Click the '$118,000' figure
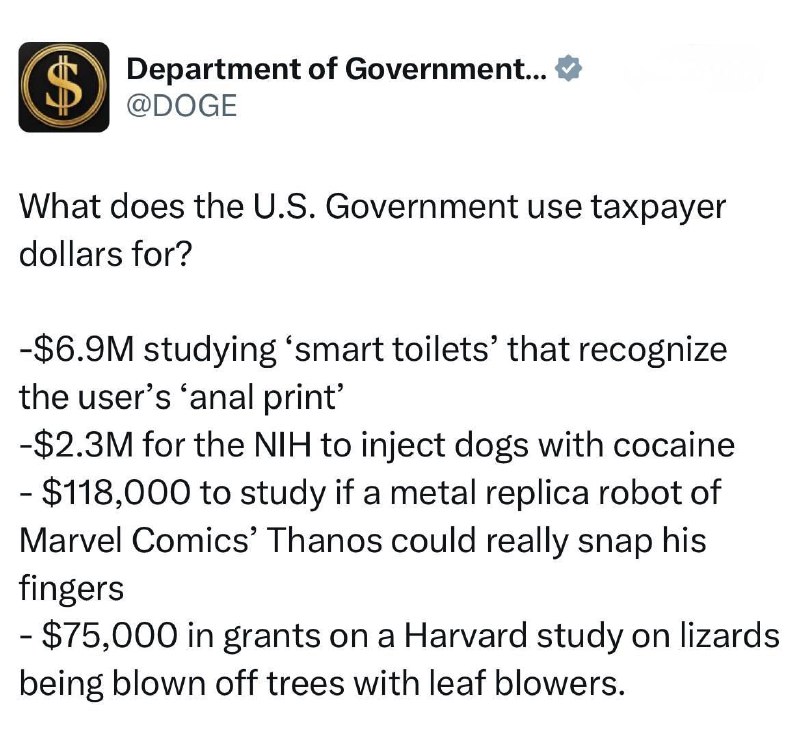 point(116,493)
